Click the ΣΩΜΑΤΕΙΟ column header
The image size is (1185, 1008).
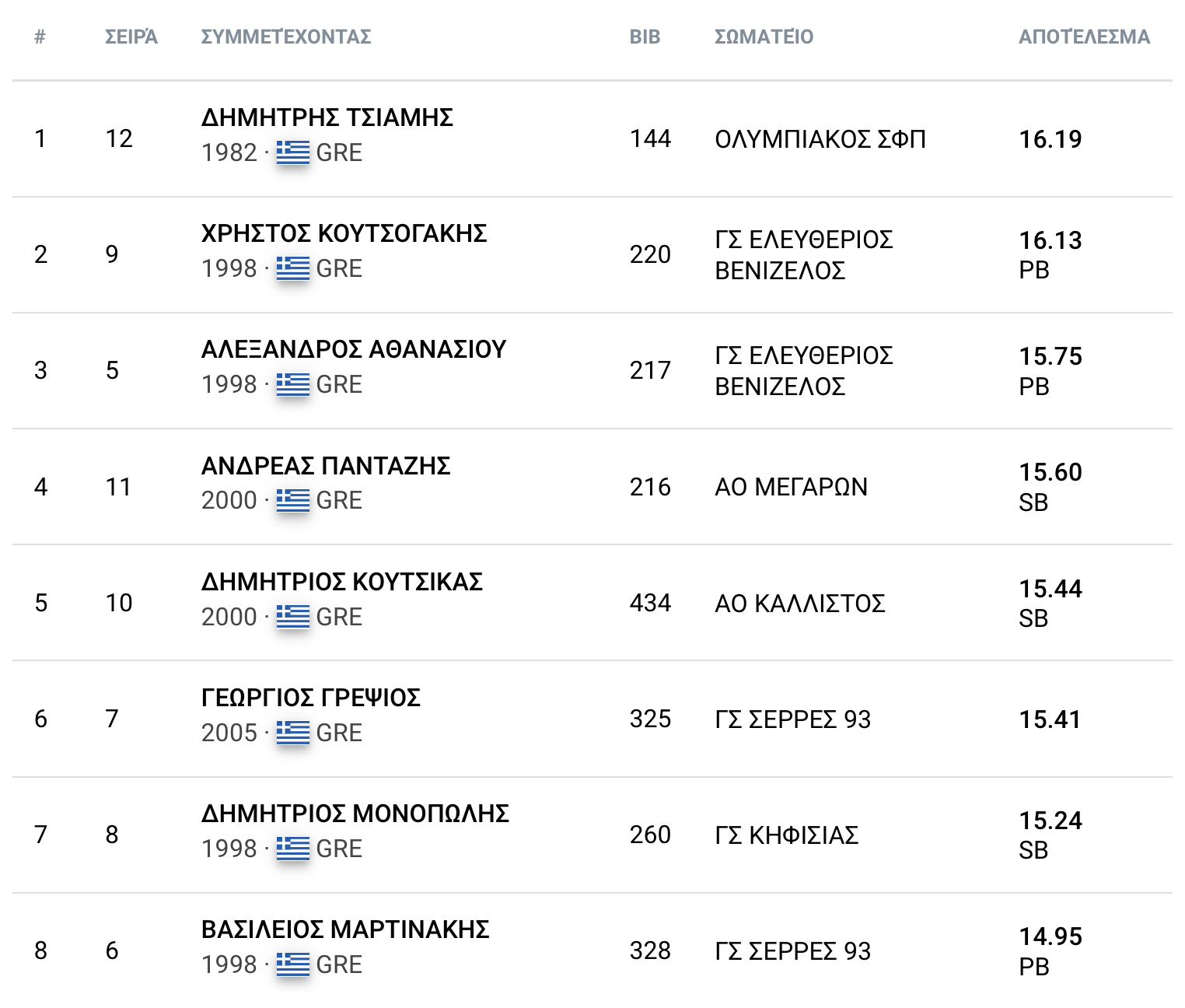point(764,37)
